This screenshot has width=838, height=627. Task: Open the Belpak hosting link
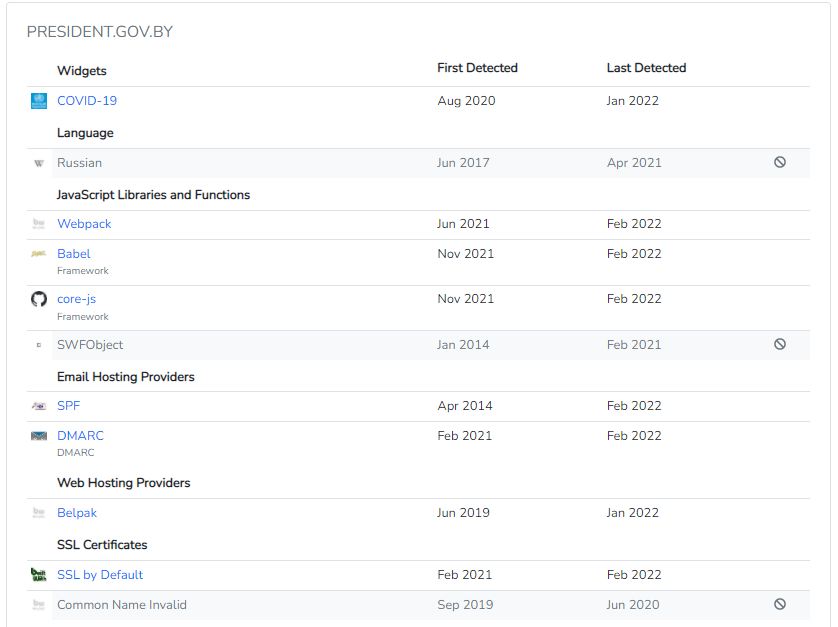[77, 513]
